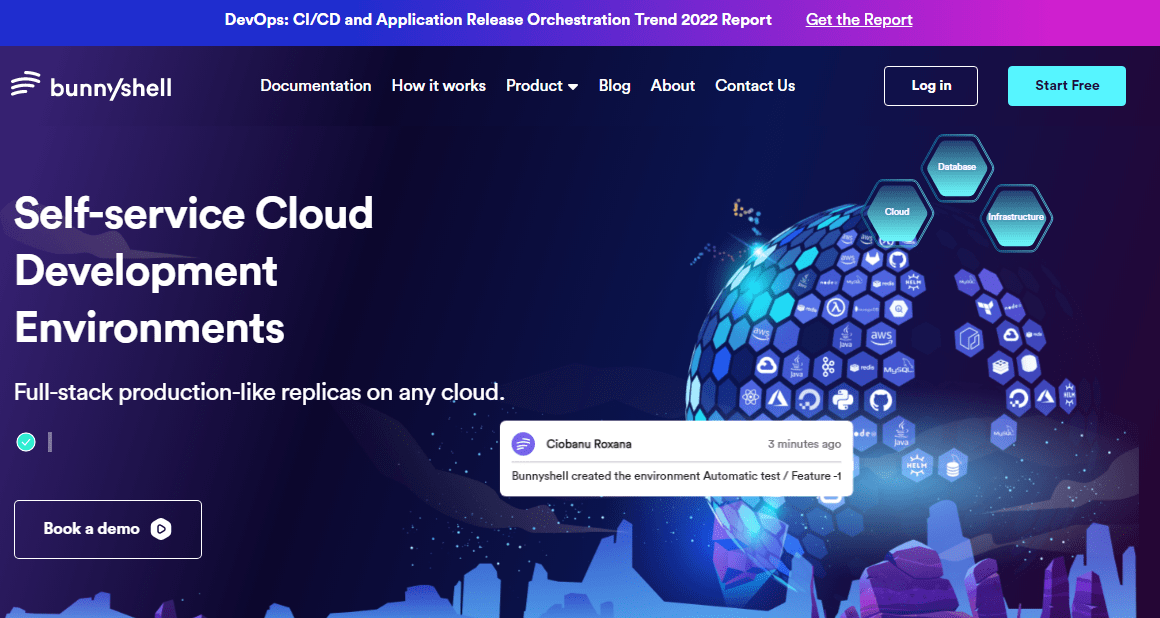Click the Azure hexagon beside React
1160x618 pixels.
click(778, 400)
